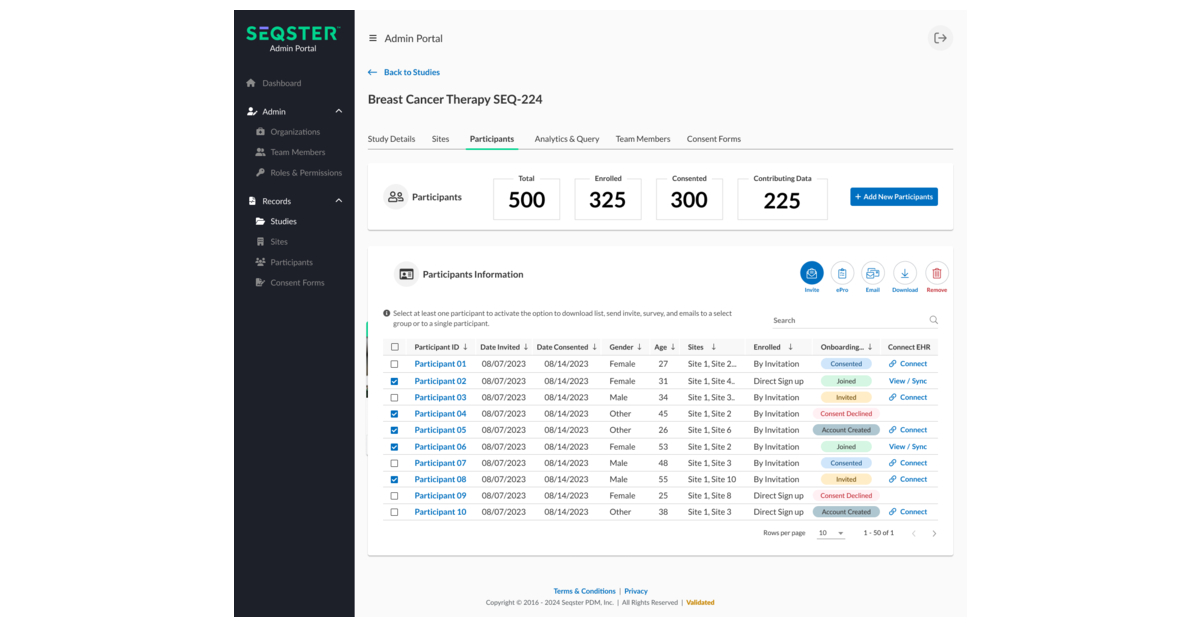Open the ePro icon in Participants Information
The image size is (1200, 627).
842,273
